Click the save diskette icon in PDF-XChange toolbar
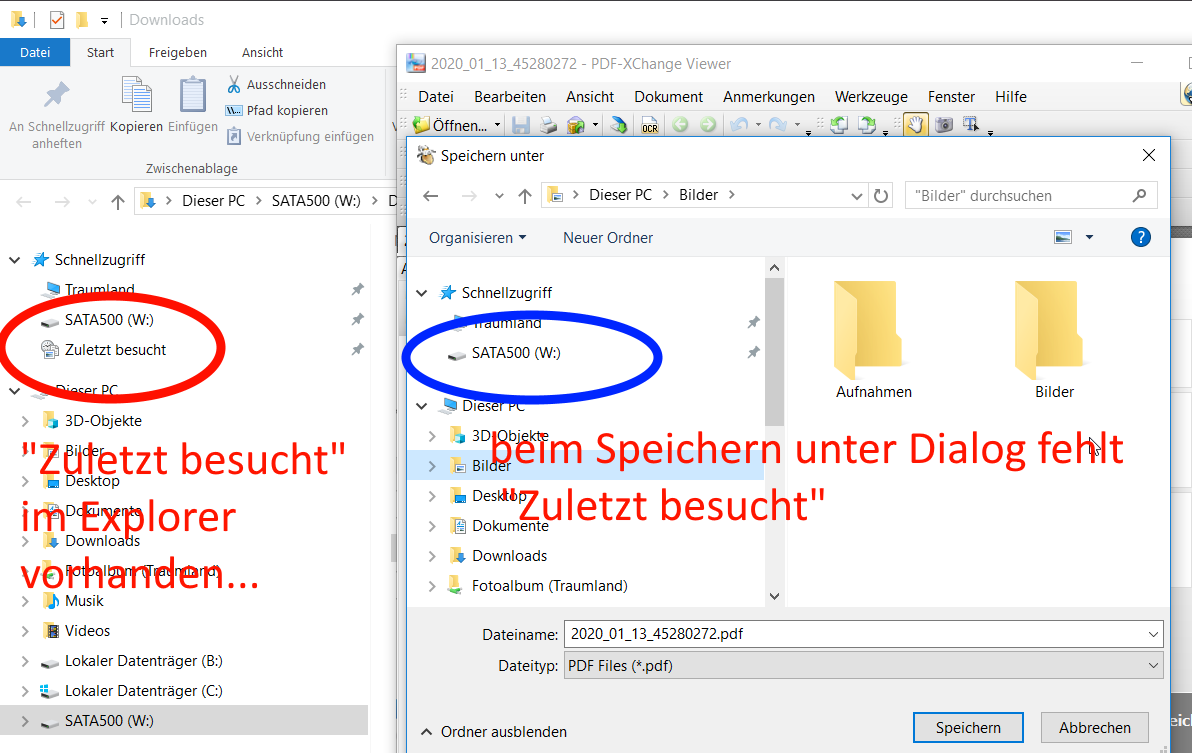Viewport: 1192px width, 753px height. pos(521,125)
